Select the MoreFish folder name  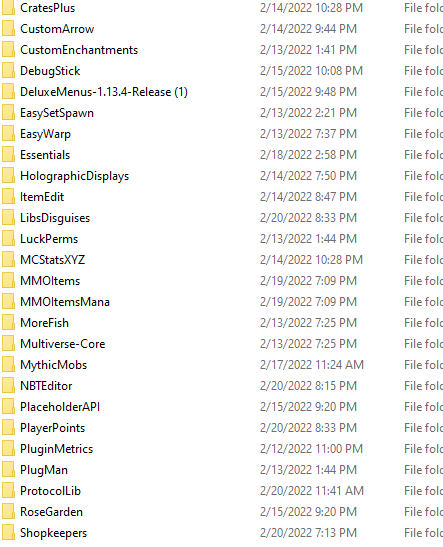[x=44, y=323]
